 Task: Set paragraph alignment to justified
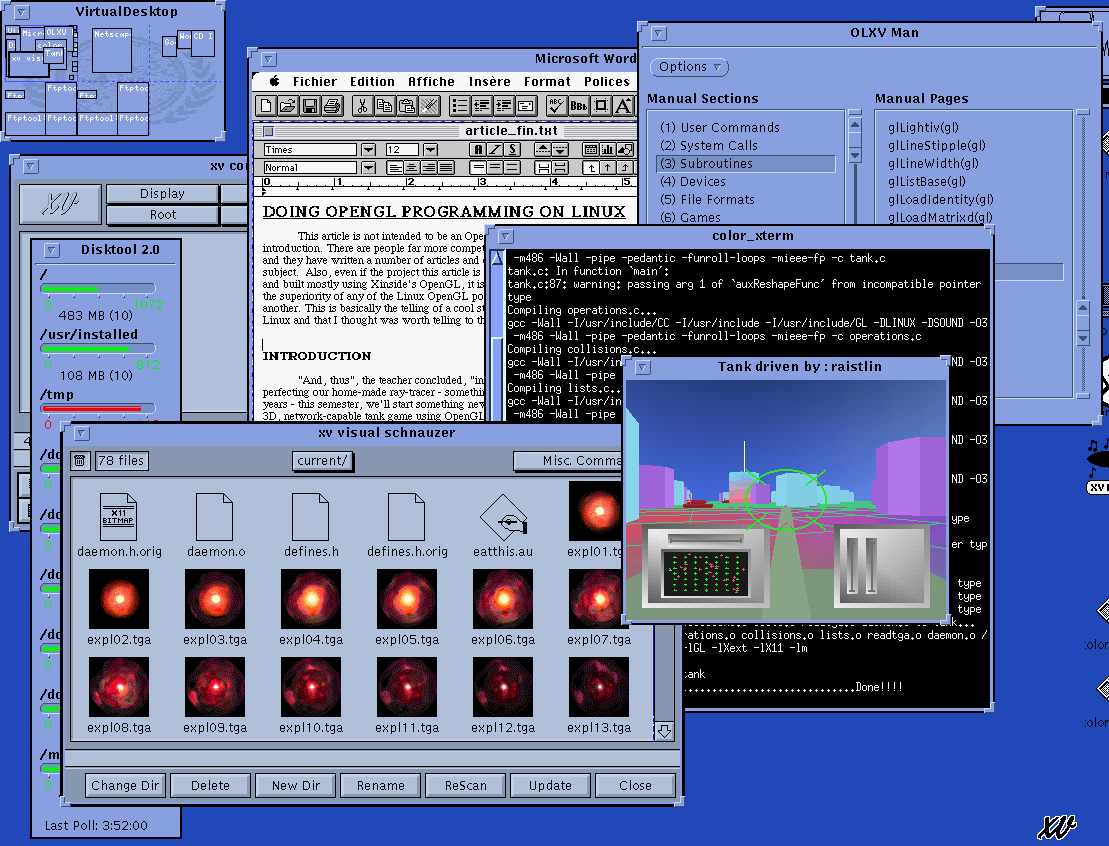tap(446, 168)
